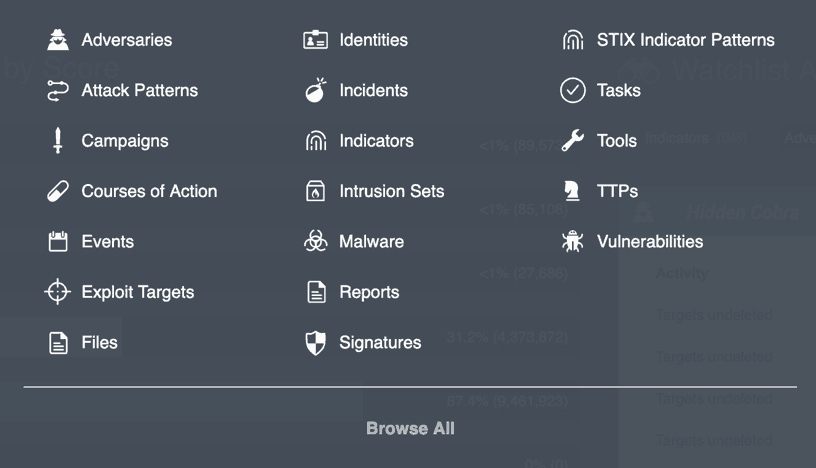
Task: Click the Campaigns sword icon
Action: point(58,141)
